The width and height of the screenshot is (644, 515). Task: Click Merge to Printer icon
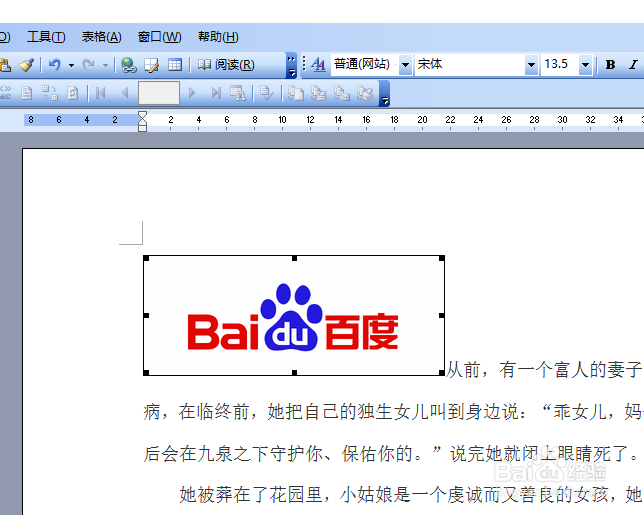(319, 93)
